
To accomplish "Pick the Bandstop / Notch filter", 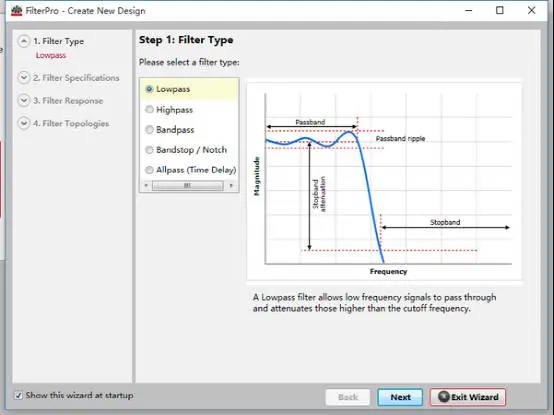I will (x=149, y=150).
